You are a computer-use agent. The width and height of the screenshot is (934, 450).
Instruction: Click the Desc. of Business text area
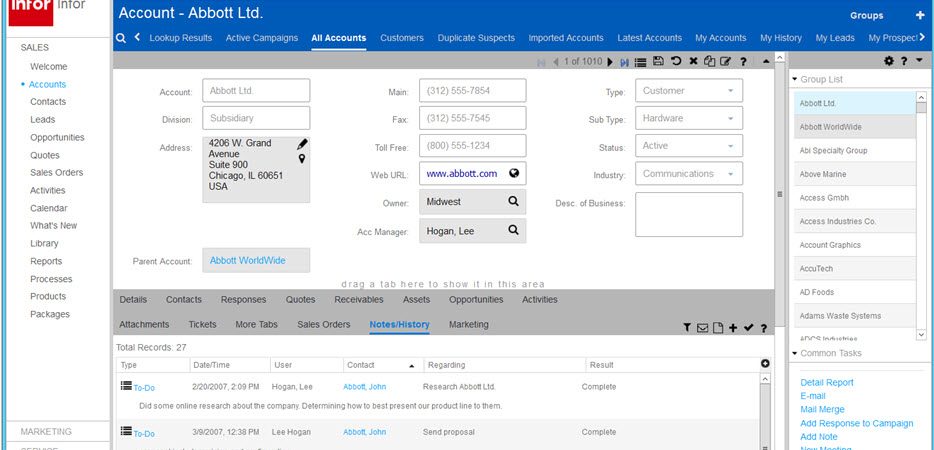tap(689, 215)
